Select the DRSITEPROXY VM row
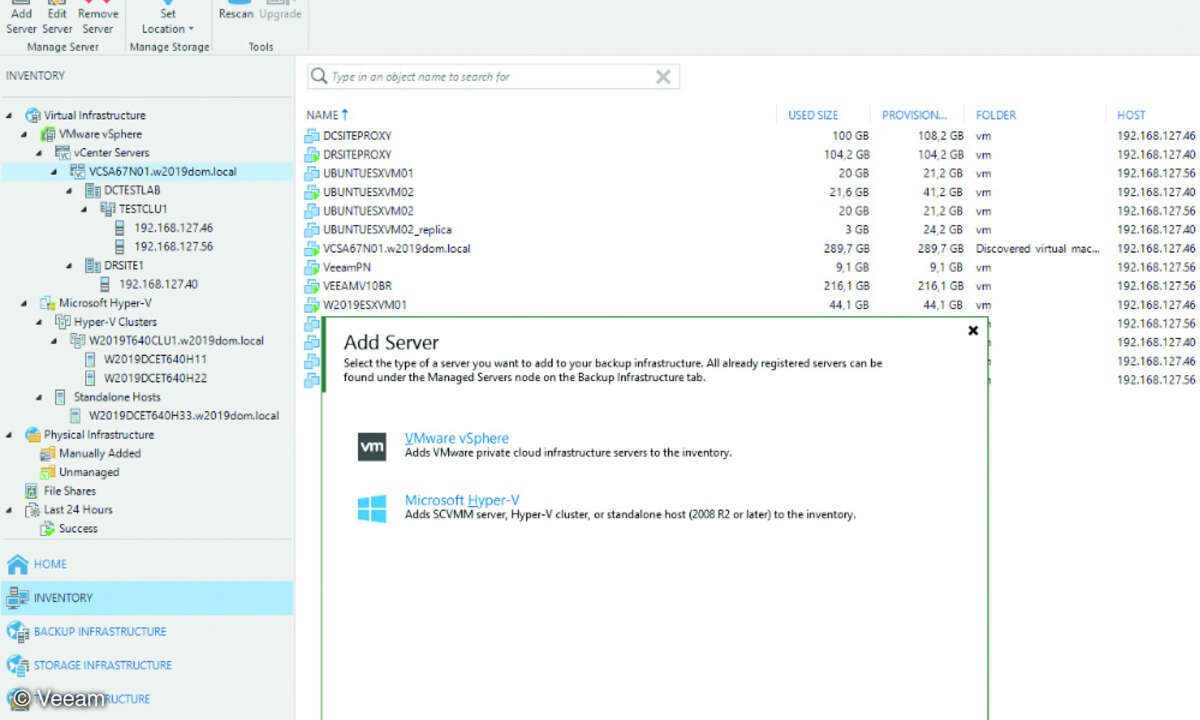The image size is (1200, 720). pyautogui.click(x=751, y=154)
